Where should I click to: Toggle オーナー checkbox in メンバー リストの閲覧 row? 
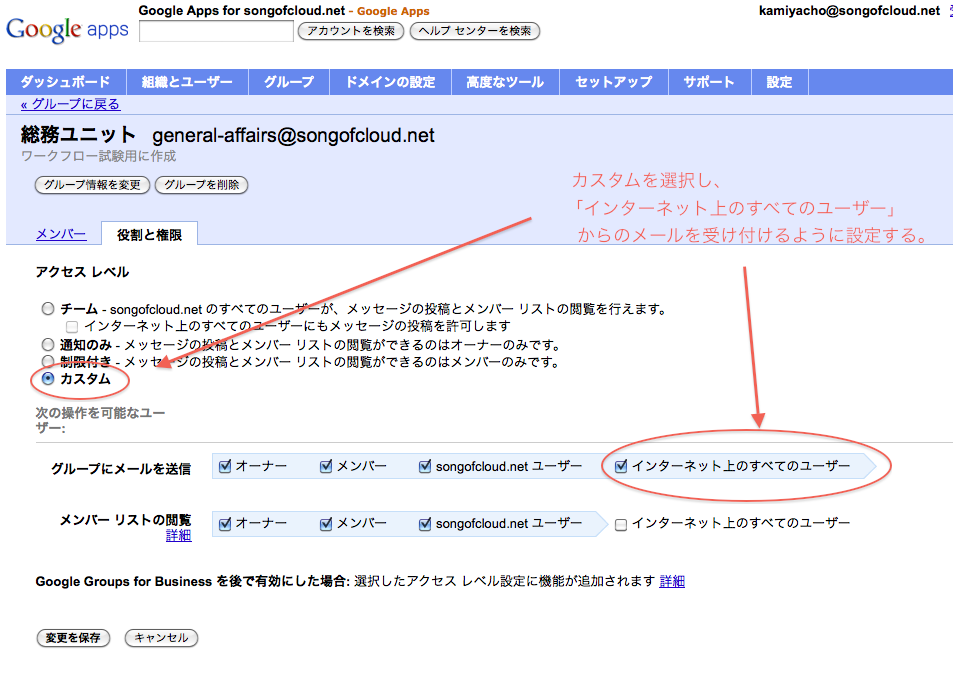(225, 523)
